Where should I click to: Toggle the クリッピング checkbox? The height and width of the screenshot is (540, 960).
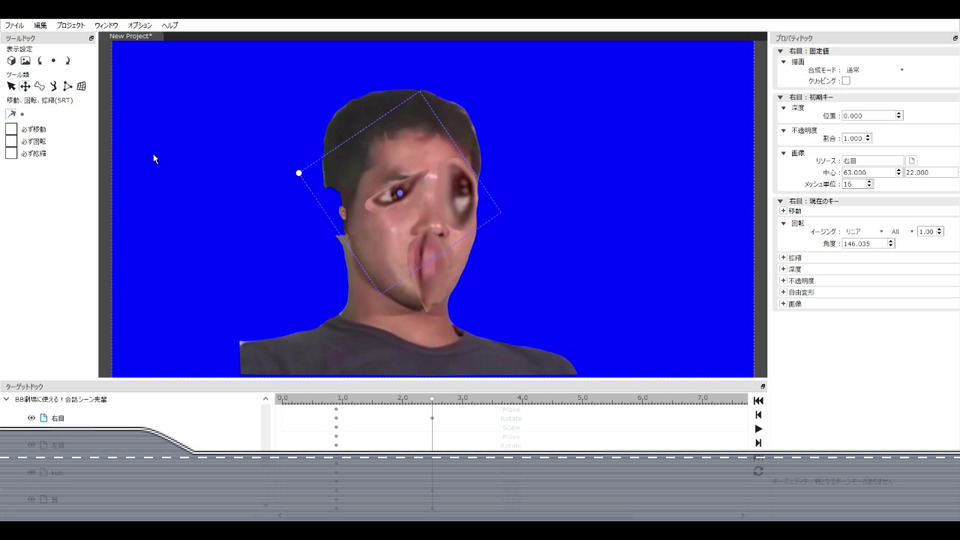click(846, 81)
